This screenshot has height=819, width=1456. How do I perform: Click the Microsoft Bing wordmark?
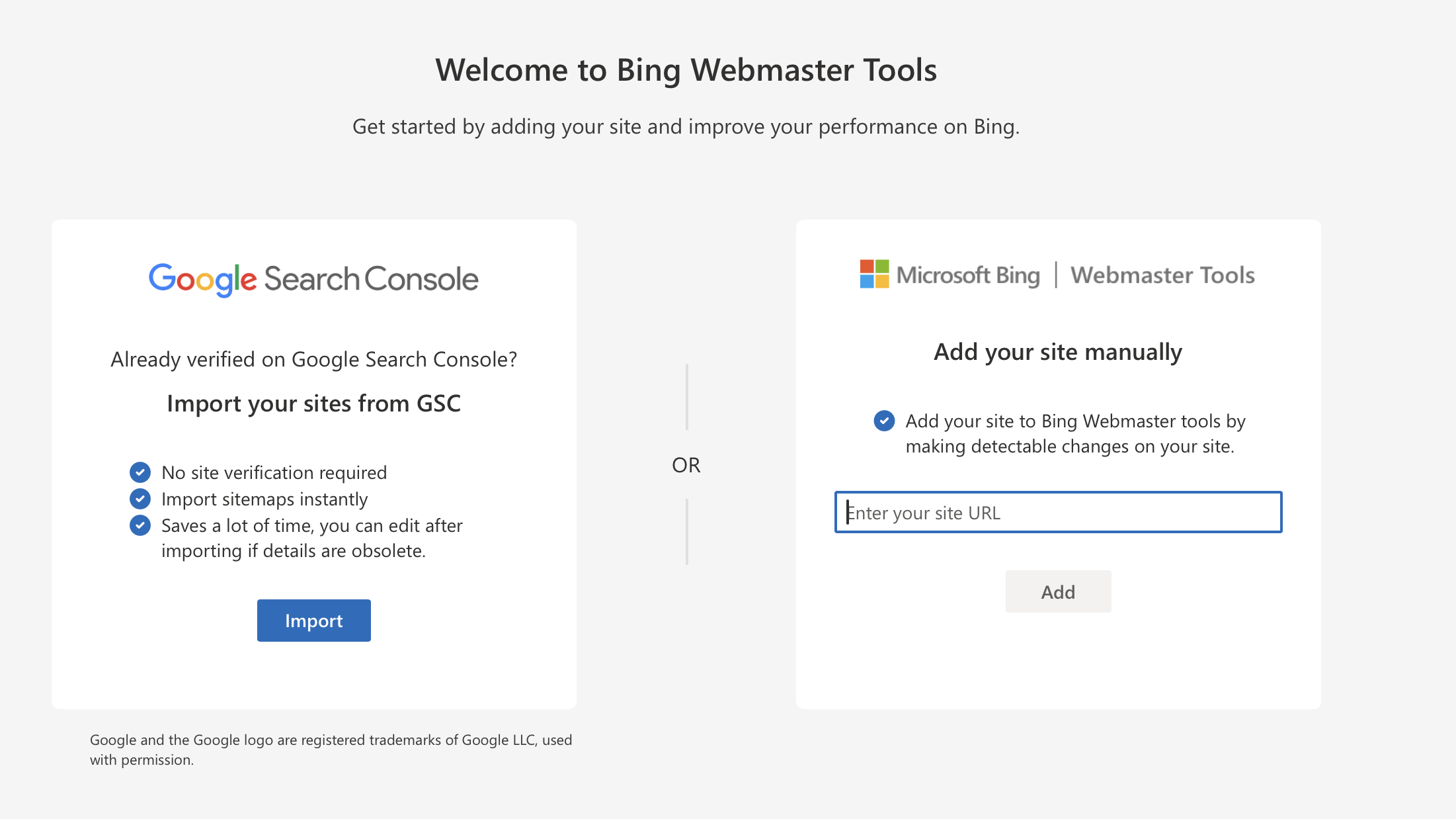tap(968, 275)
